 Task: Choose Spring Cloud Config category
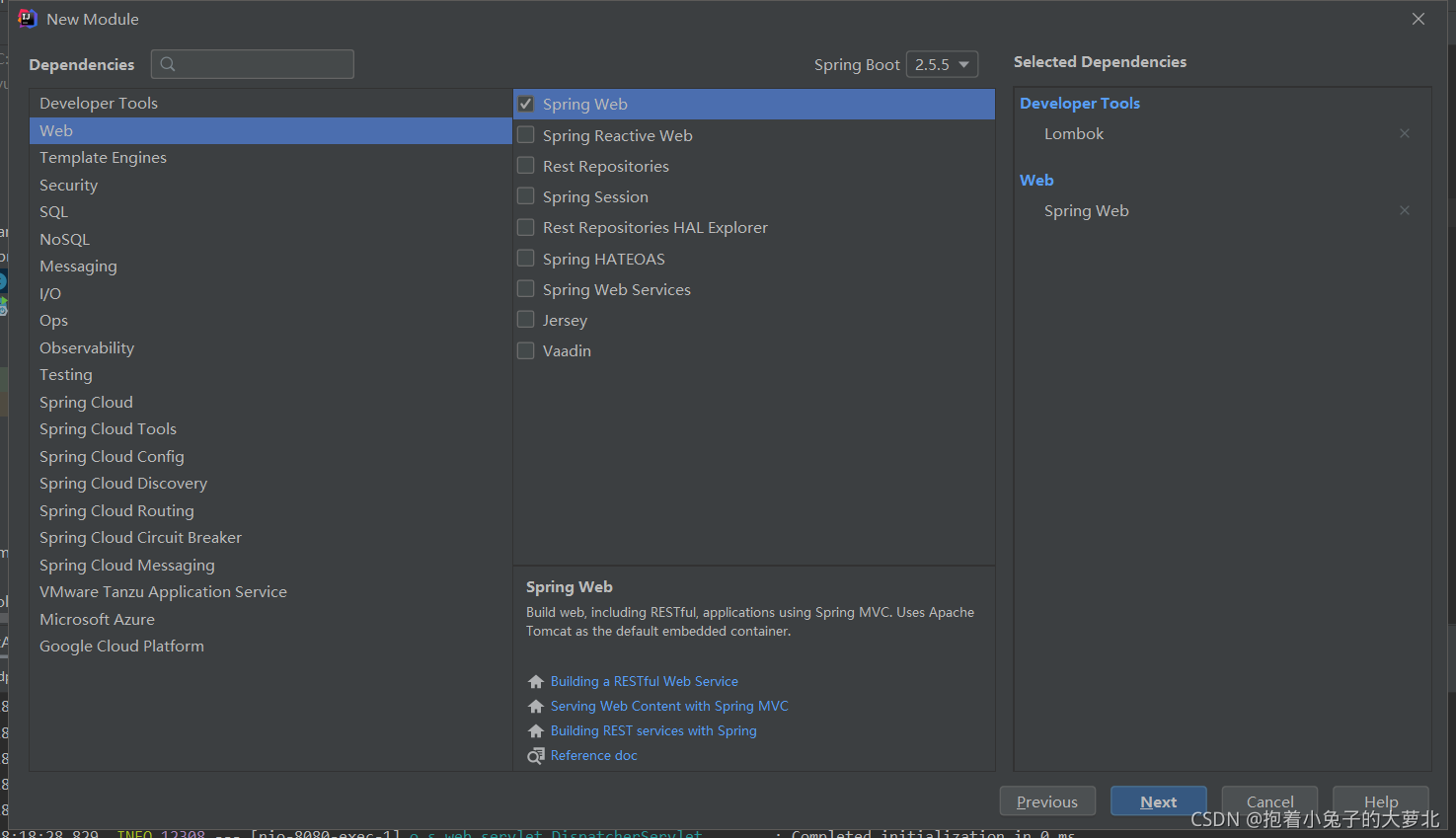click(270, 456)
